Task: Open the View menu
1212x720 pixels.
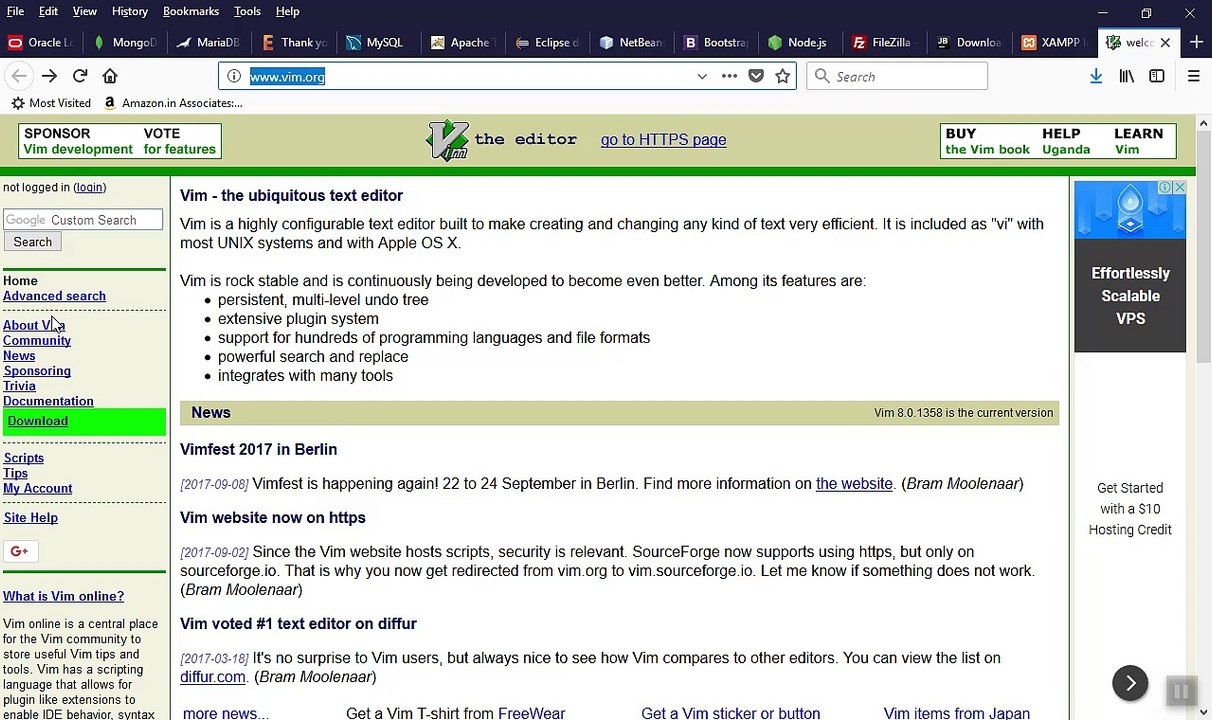Action: [84, 11]
